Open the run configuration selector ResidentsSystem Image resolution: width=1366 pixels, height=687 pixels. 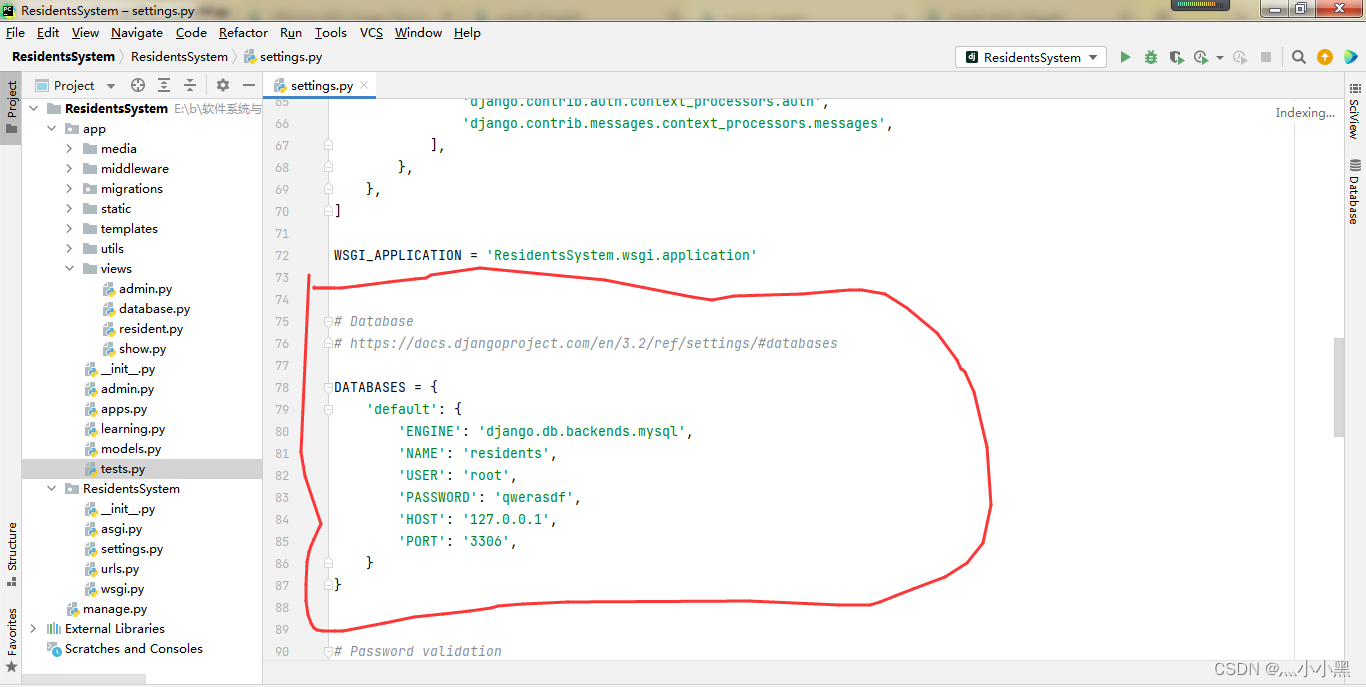(x=1031, y=57)
